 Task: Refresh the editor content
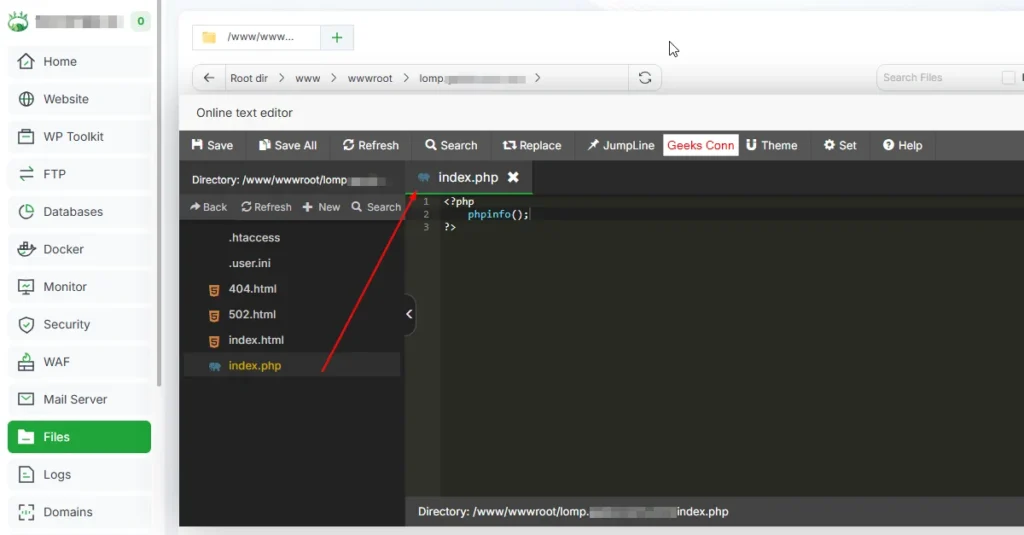[370, 146]
